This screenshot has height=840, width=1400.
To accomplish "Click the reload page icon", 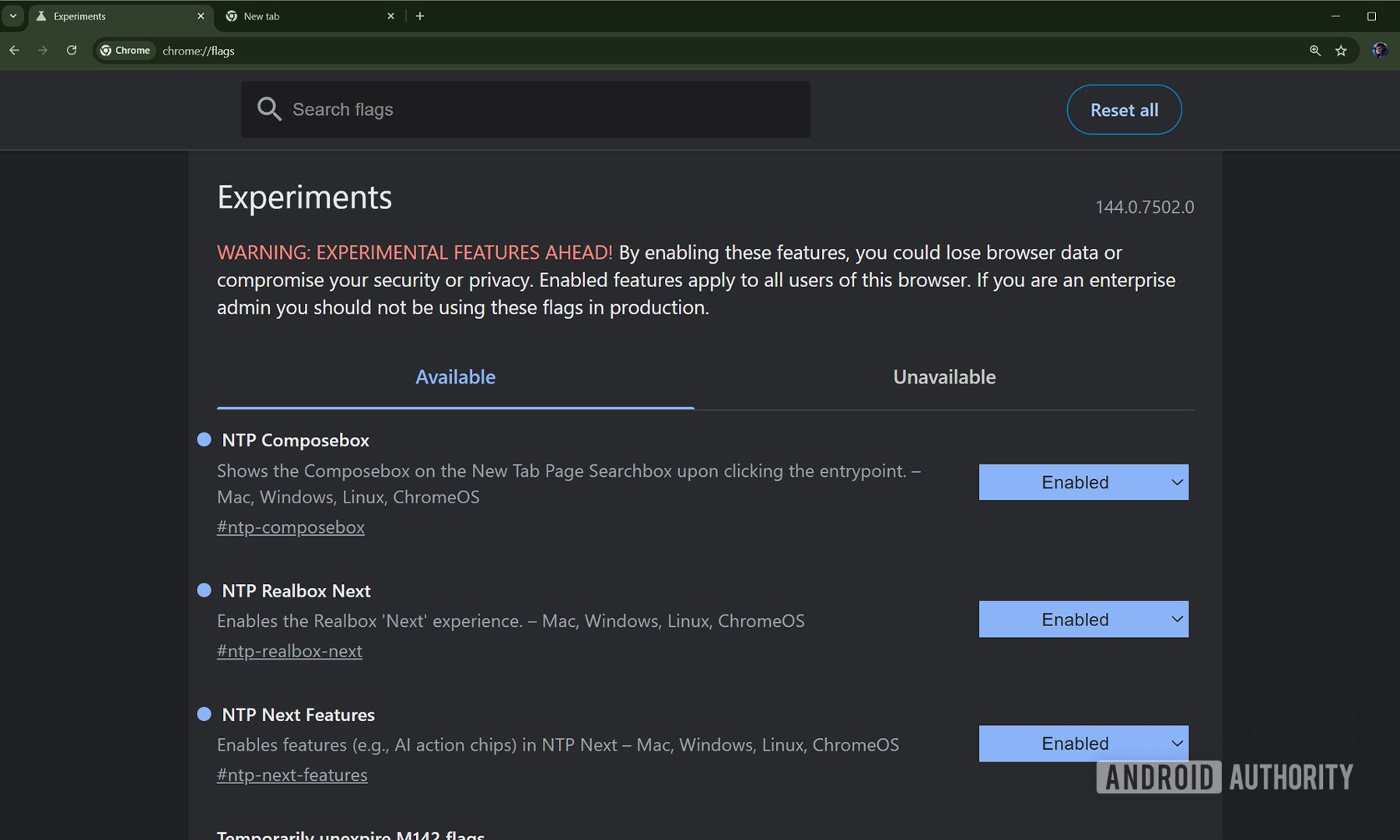I will [x=71, y=50].
